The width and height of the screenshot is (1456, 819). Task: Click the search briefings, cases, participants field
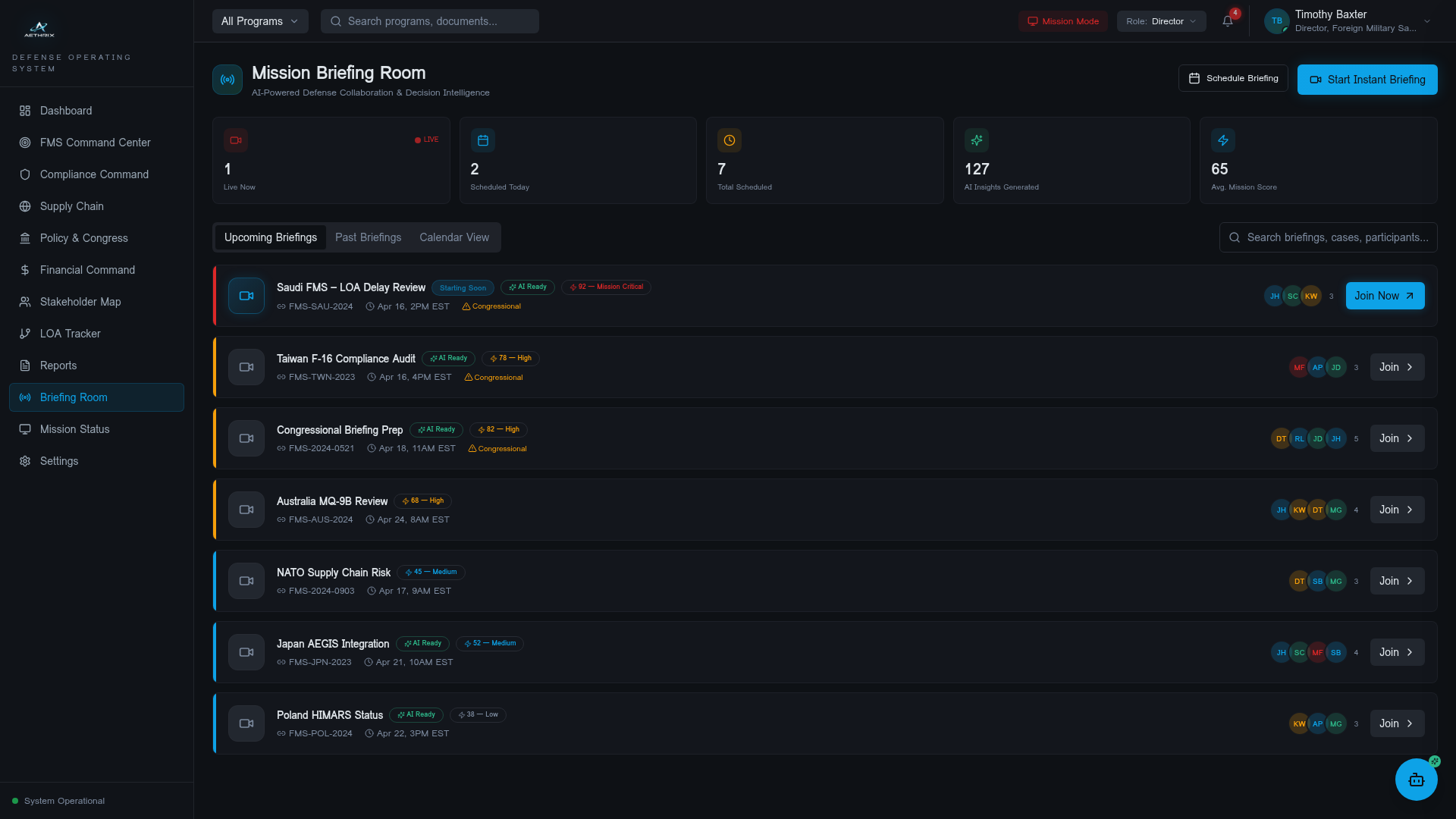pos(1328,237)
